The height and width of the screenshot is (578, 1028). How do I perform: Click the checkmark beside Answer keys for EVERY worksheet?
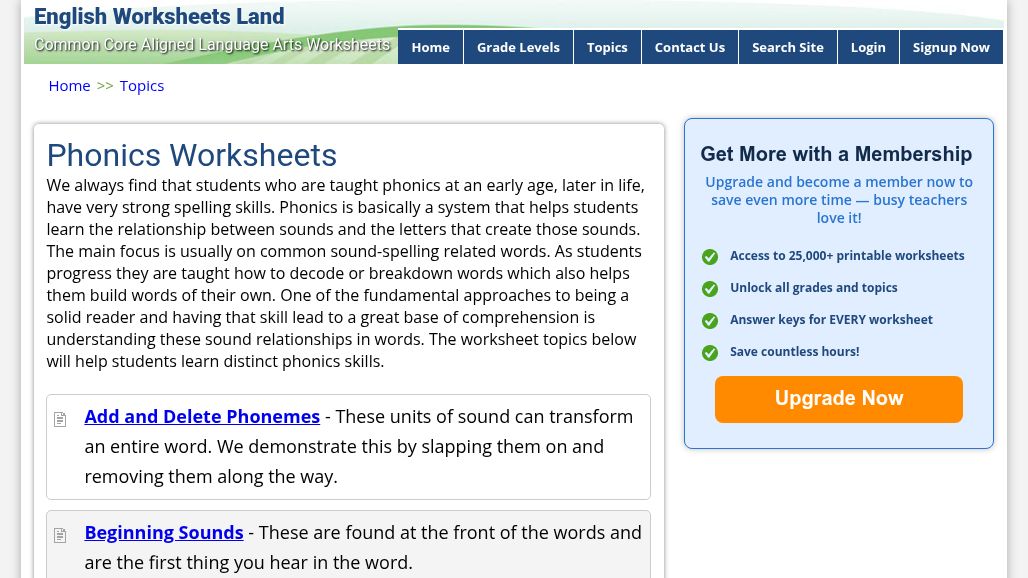pos(710,321)
